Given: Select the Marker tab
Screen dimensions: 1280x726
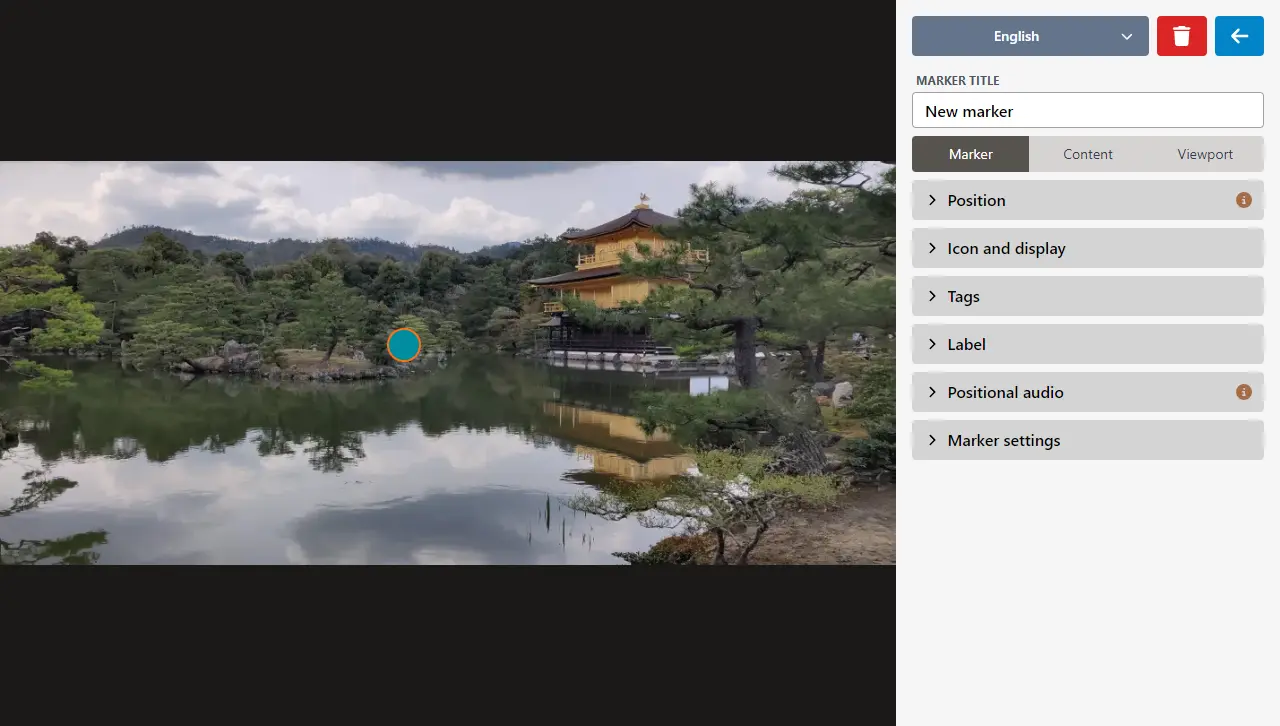Looking at the screenshot, I should (970, 154).
